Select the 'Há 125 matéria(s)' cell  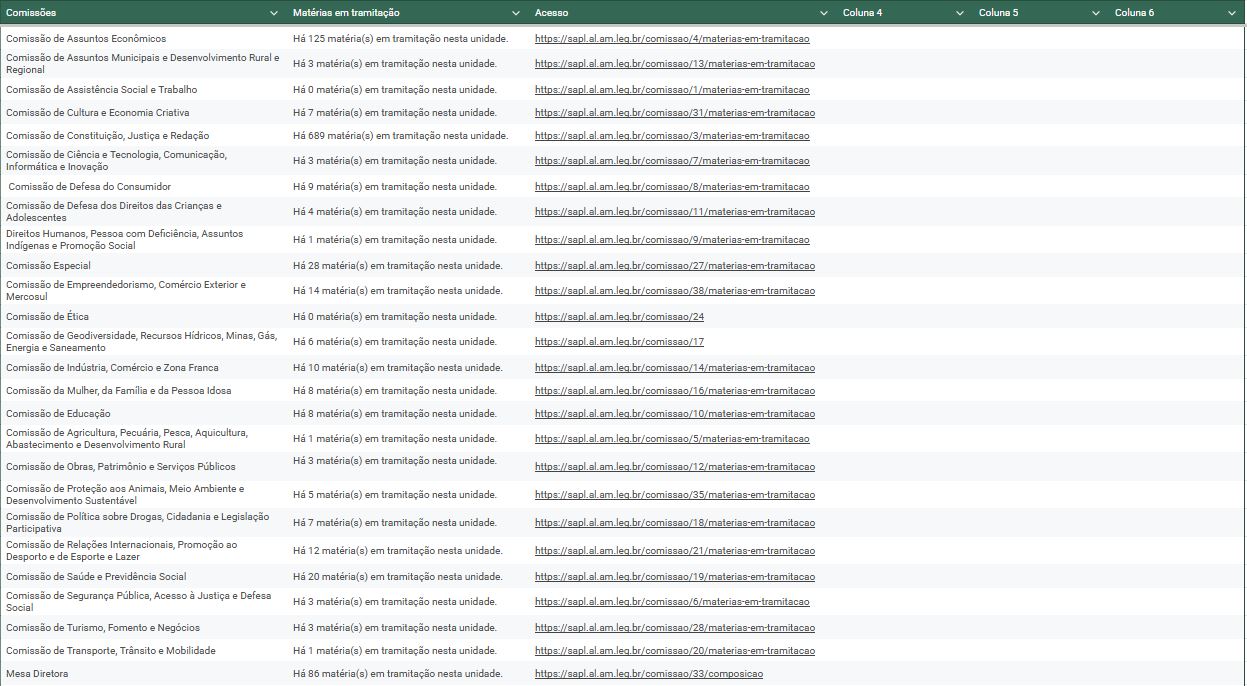pos(408,39)
